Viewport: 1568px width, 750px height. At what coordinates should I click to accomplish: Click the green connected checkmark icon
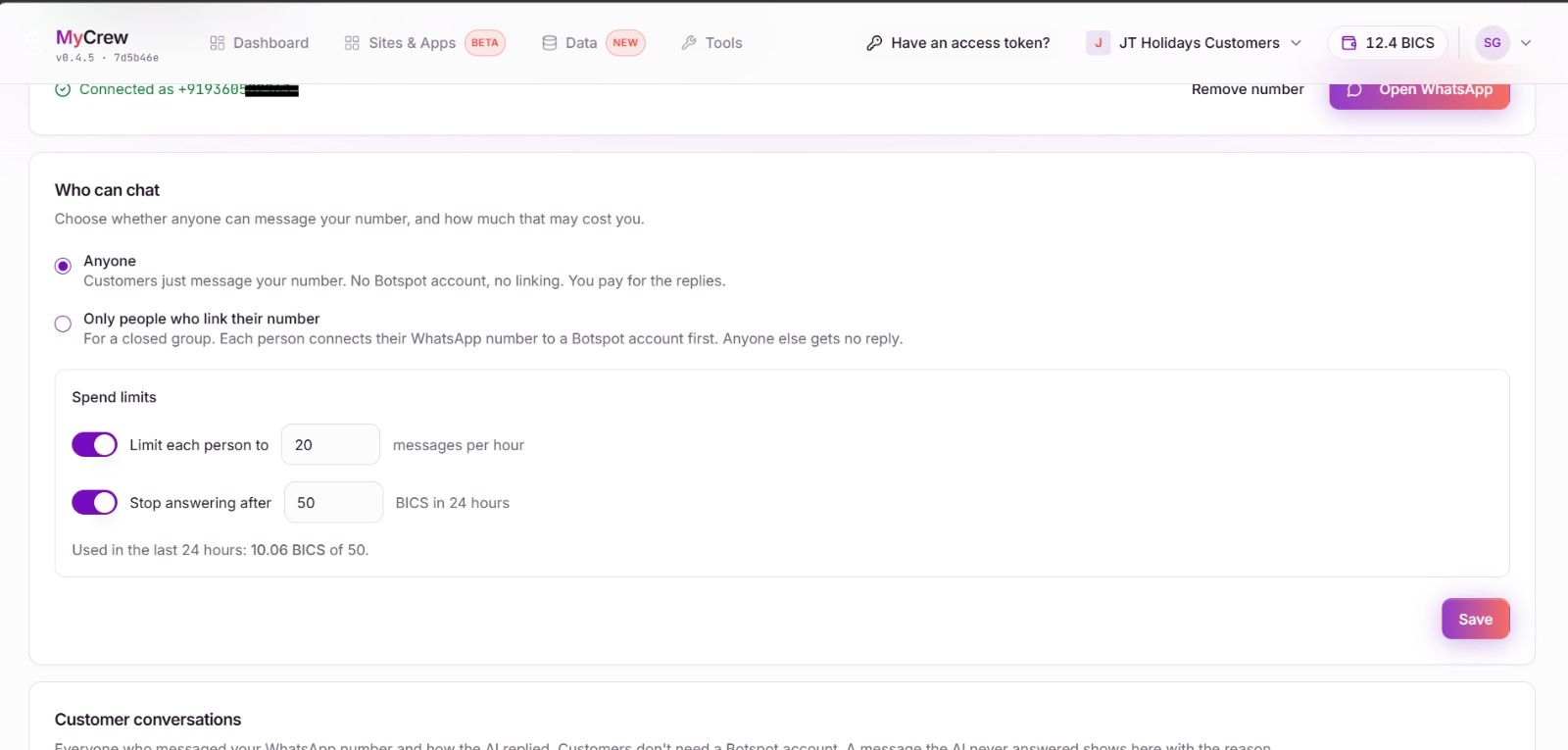[63, 89]
